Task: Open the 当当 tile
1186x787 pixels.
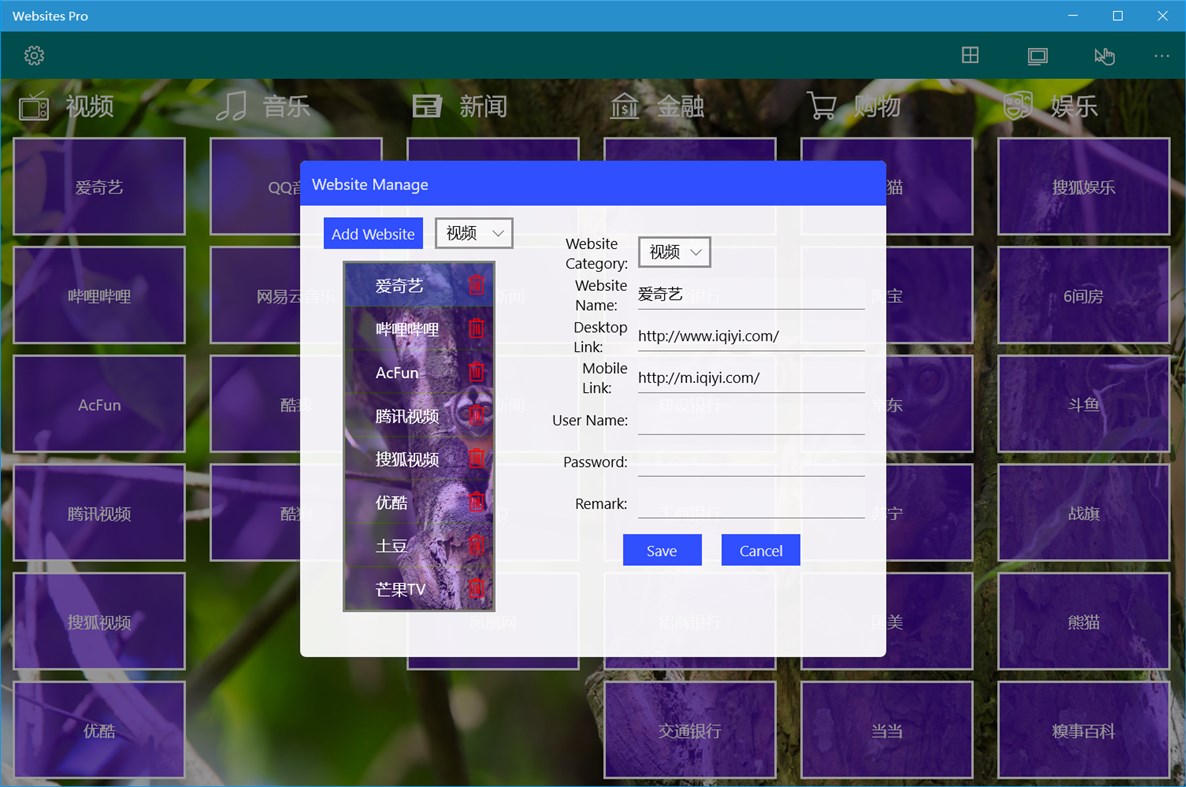Action: (x=886, y=731)
